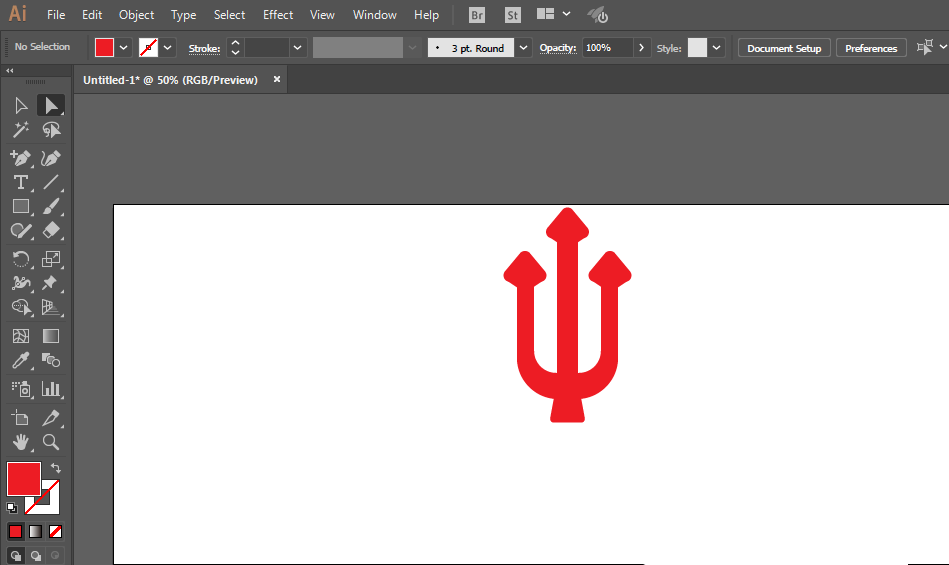
Task: Select the Line Segment tool
Action: [51, 182]
